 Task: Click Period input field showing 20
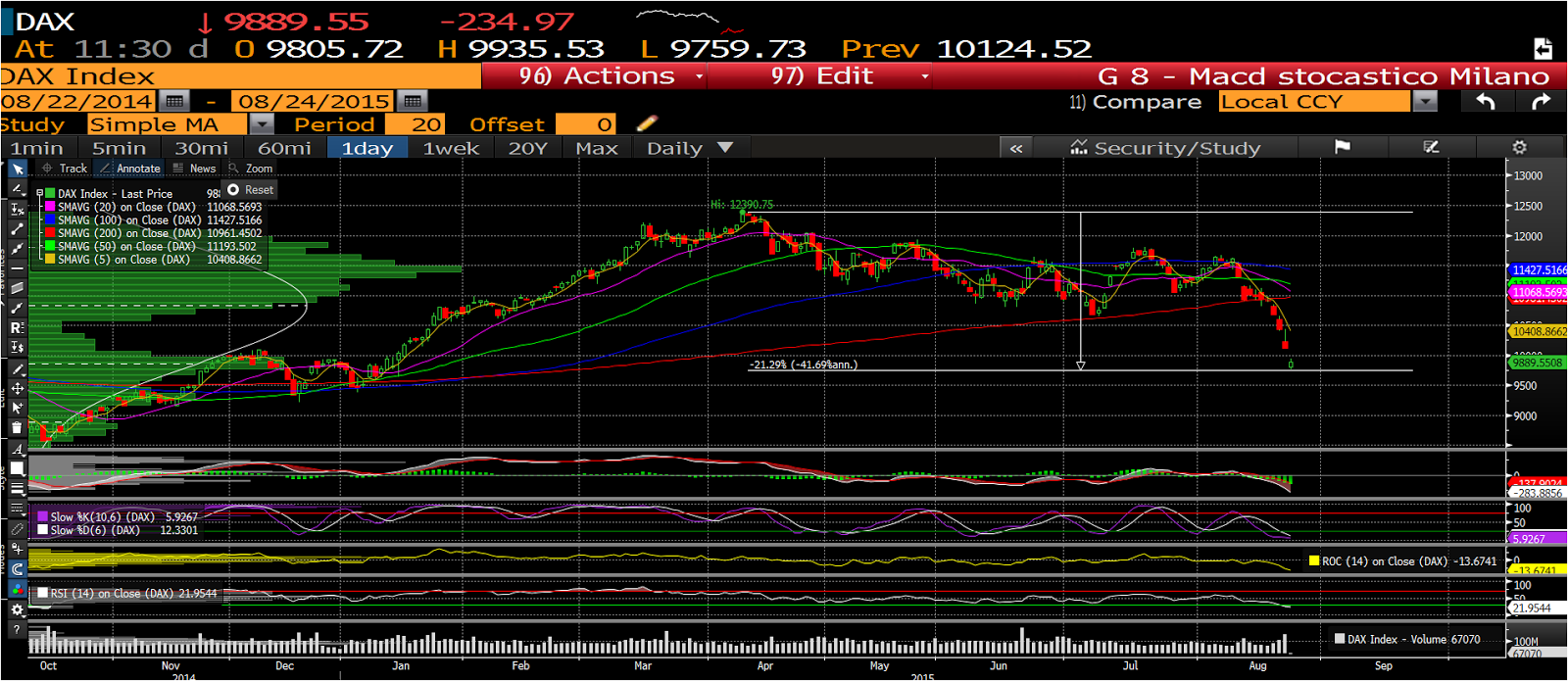416,124
